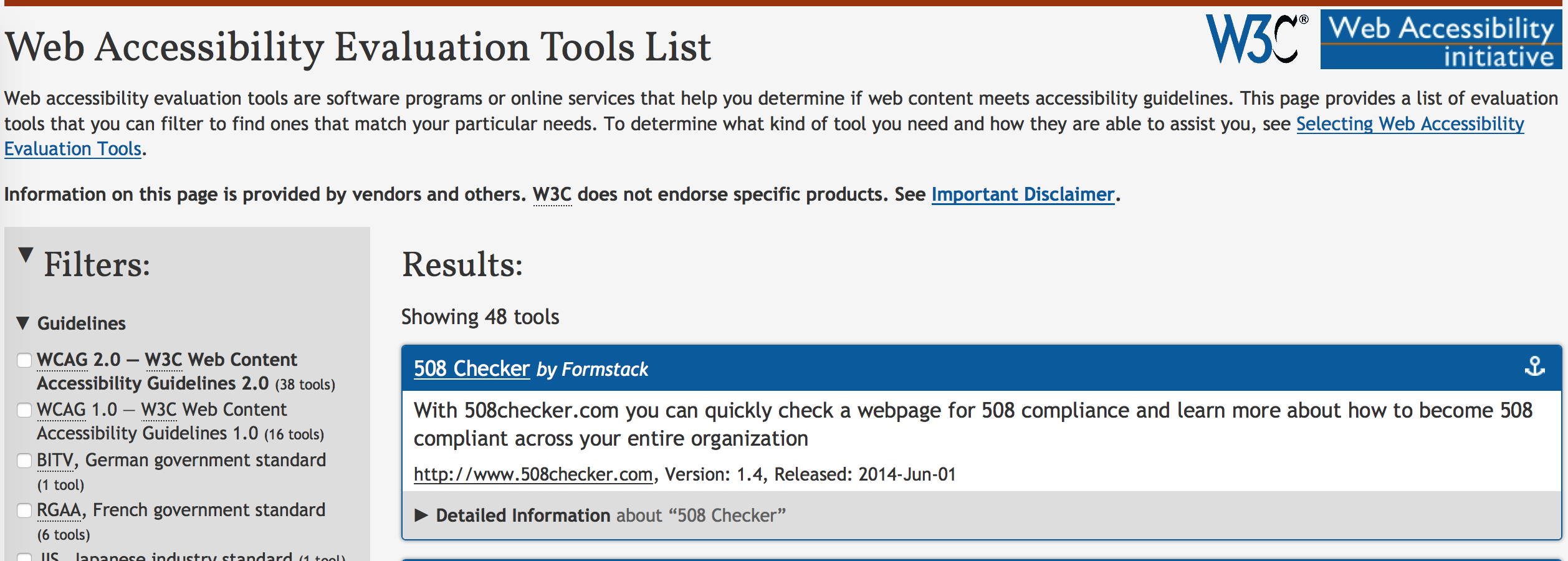Open the Important Disclaimer link
This screenshot has height=561, width=1568.
(x=1023, y=194)
